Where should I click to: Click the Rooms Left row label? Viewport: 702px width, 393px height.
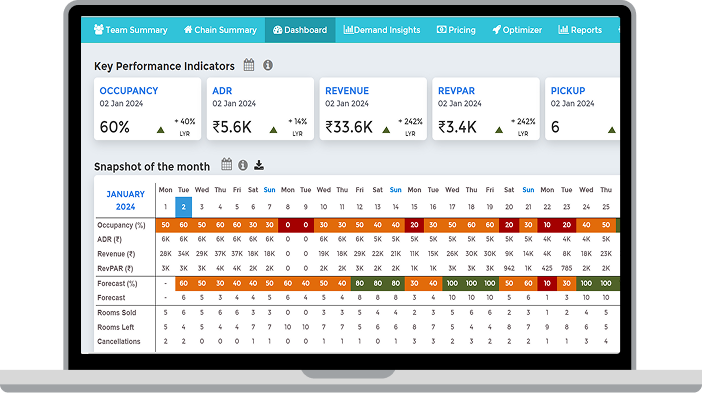(x=116, y=327)
